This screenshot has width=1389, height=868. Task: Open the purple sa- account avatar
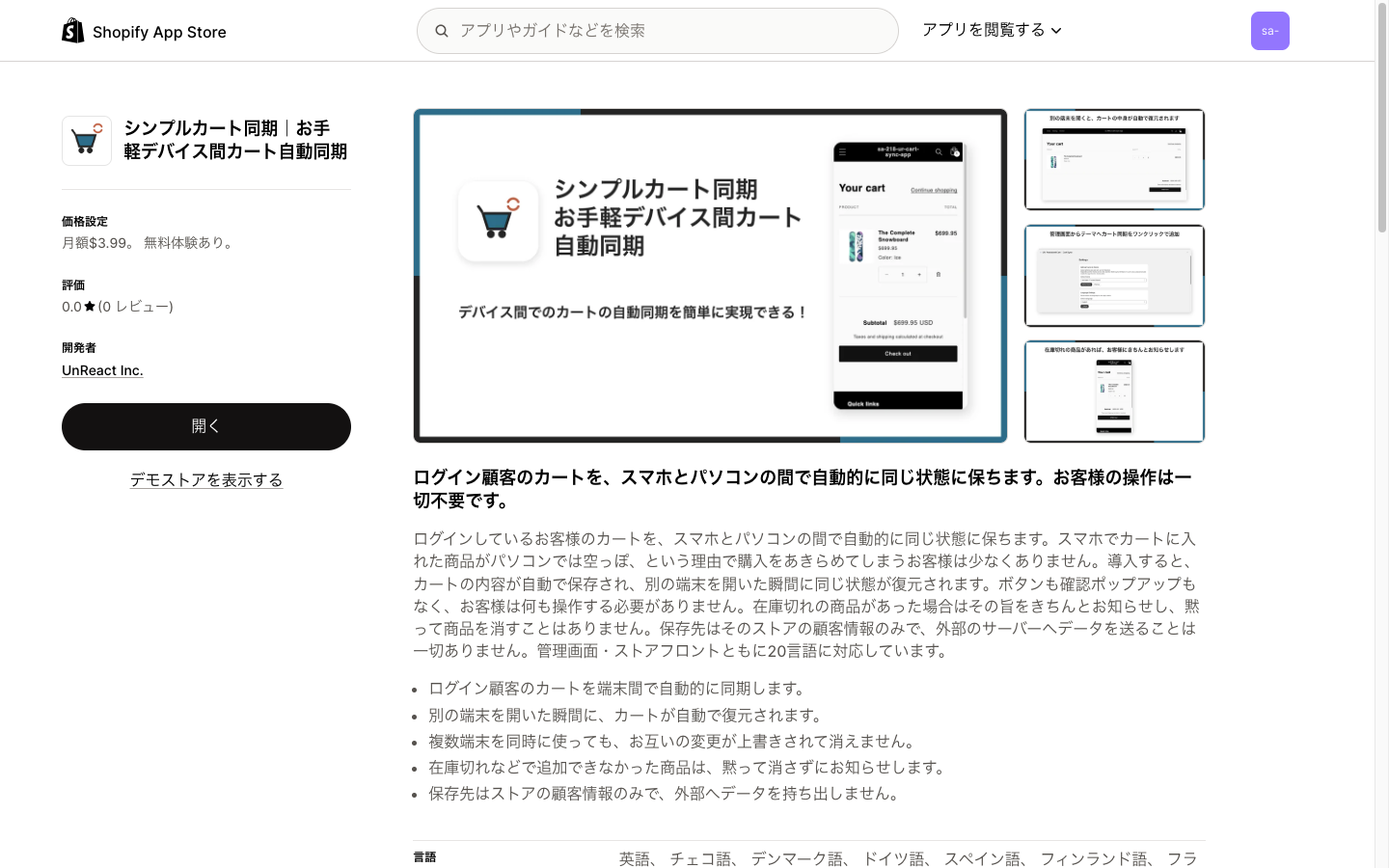click(x=1270, y=31)
